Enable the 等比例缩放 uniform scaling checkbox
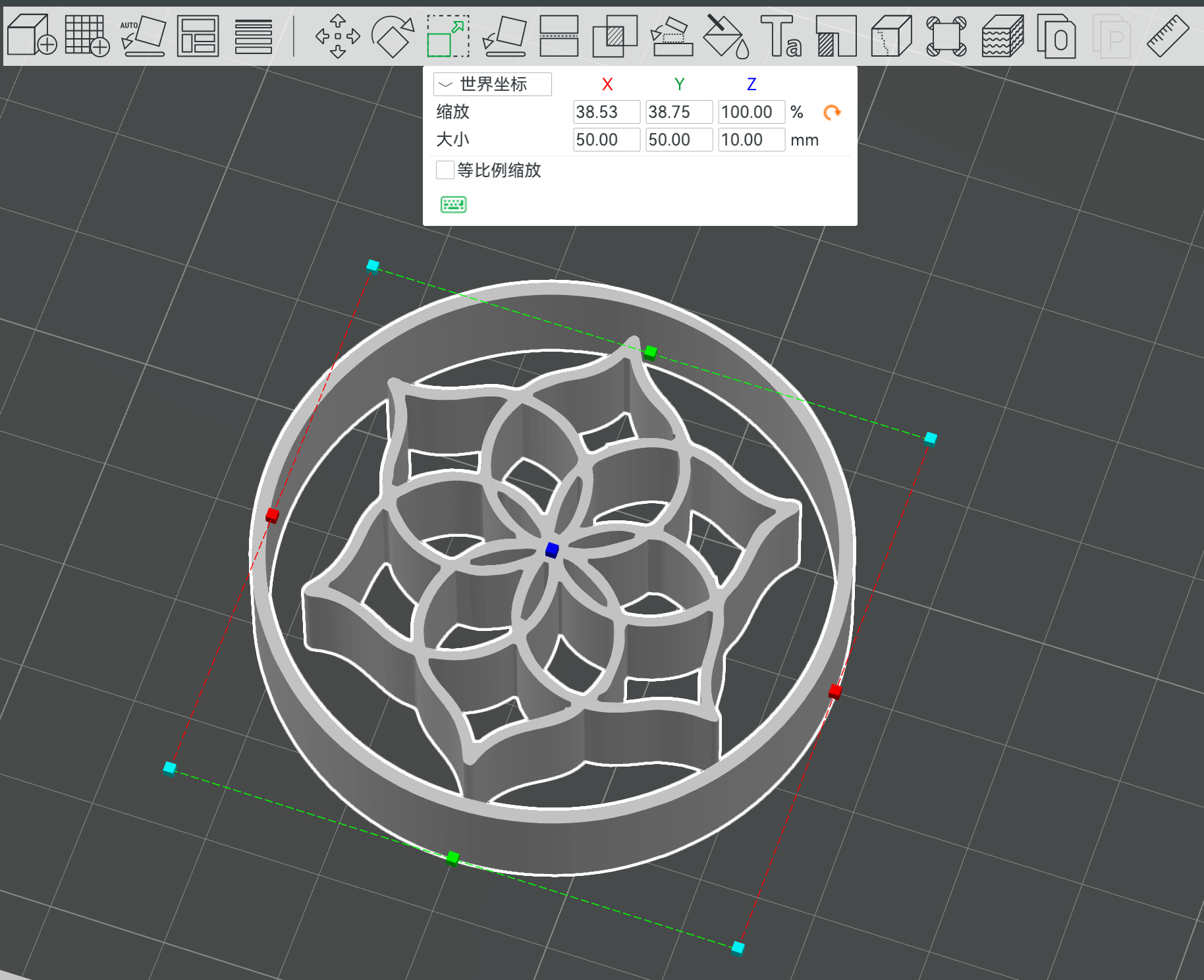The height and width of the screenshot is (980, 1204). (445, 170)
